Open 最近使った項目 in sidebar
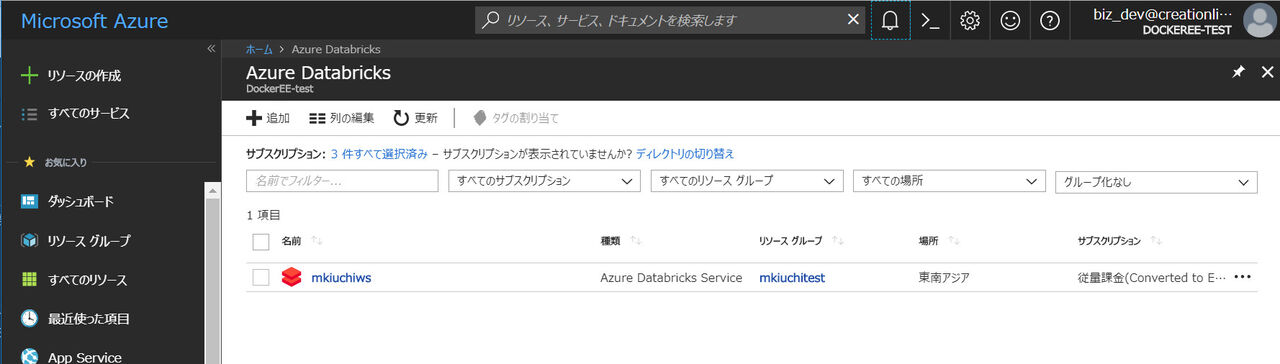The width and height of the screenshot is (1280, 364). coord(89,319)
